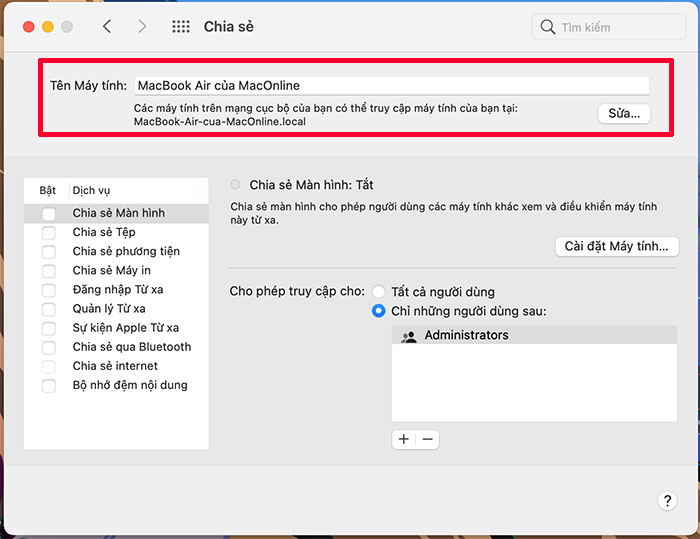Screen dimensions: 700x539
Task: Click the magnifying glass search icon
Action: click(x=547, y=27)
